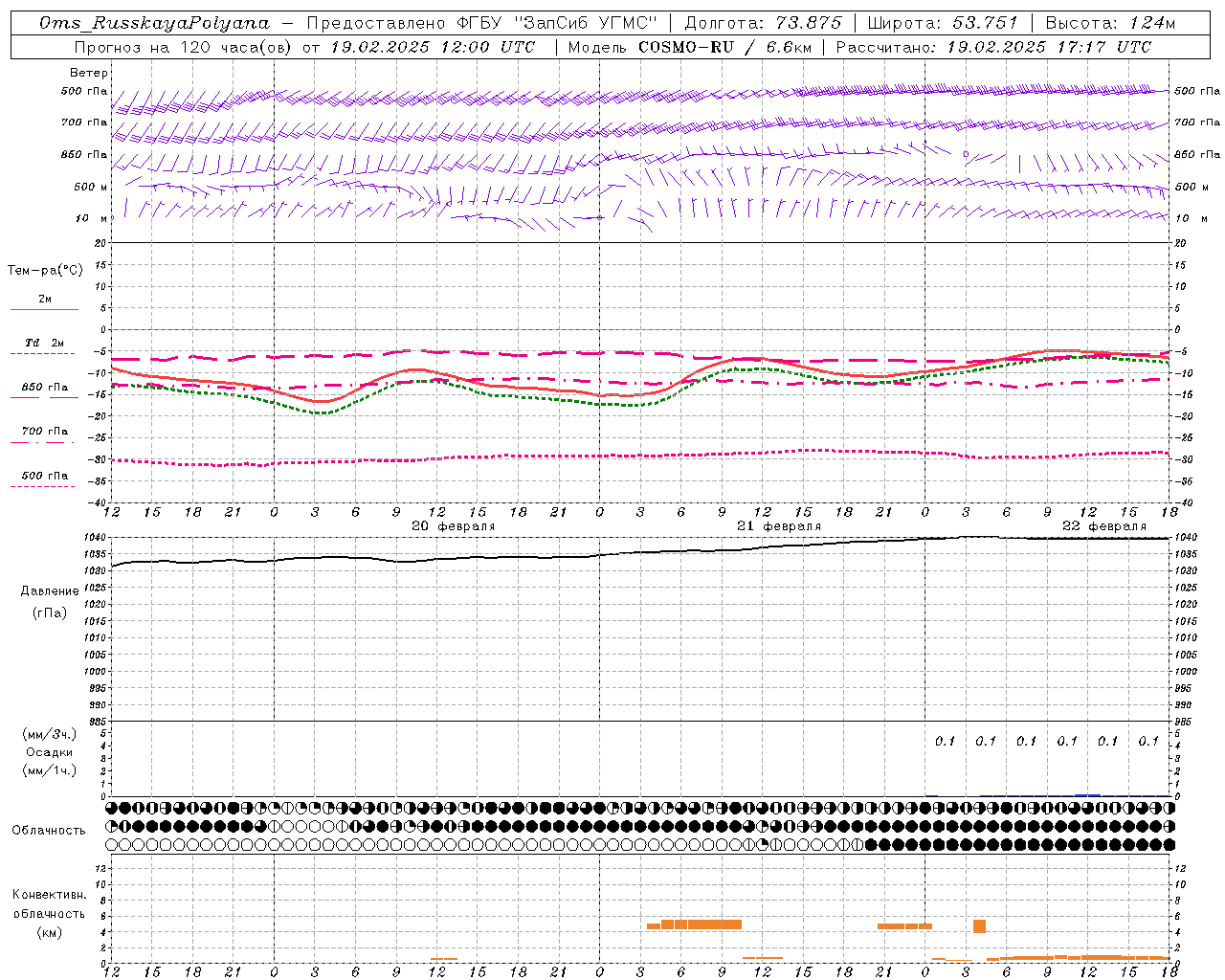The width and height of the screenshot is (1225, 980).
Task: Click the Td 2м dew point legend entry
Action: click(x=44, y=343)
